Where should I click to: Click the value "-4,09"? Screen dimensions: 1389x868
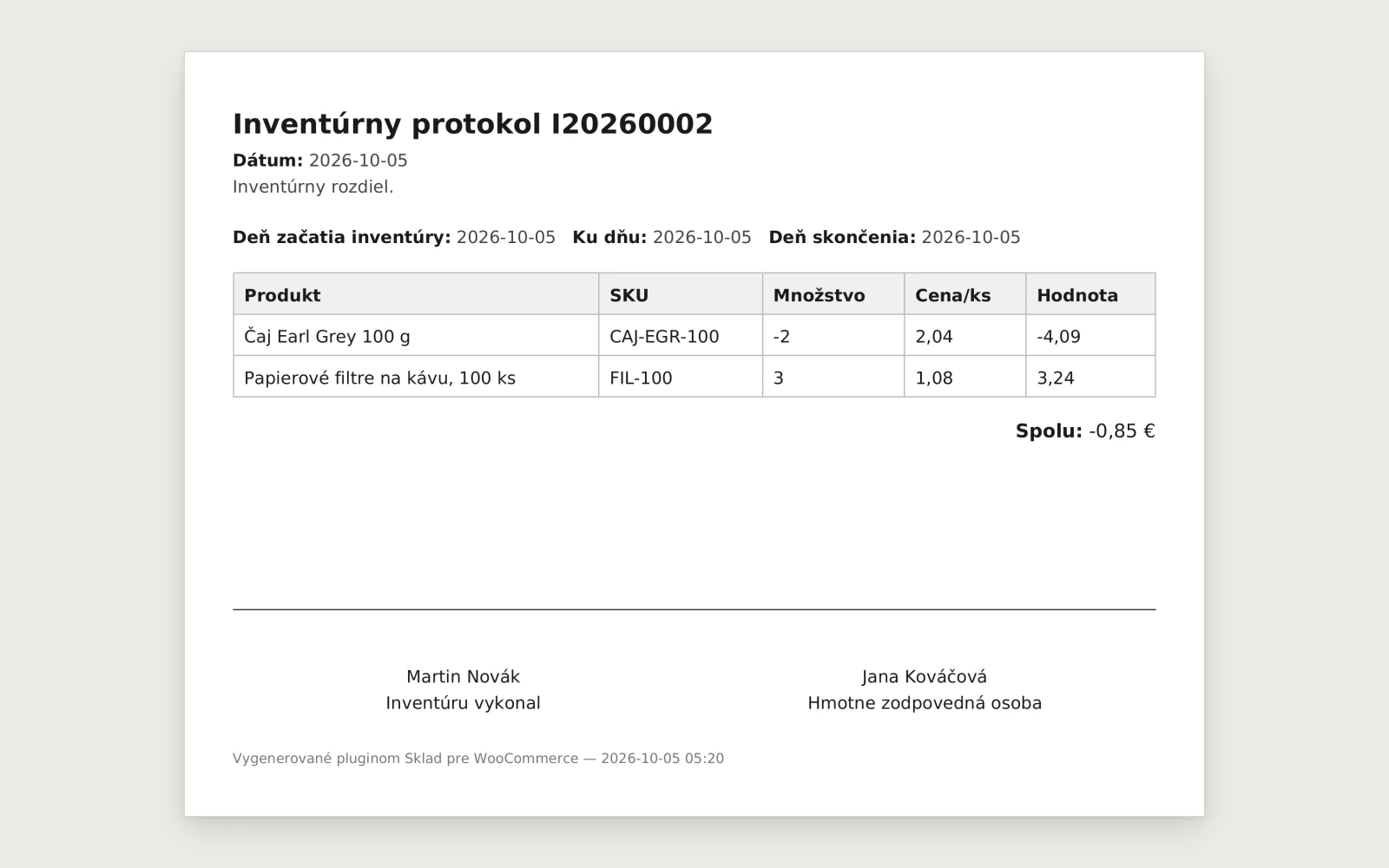[x=1058, y=336]
